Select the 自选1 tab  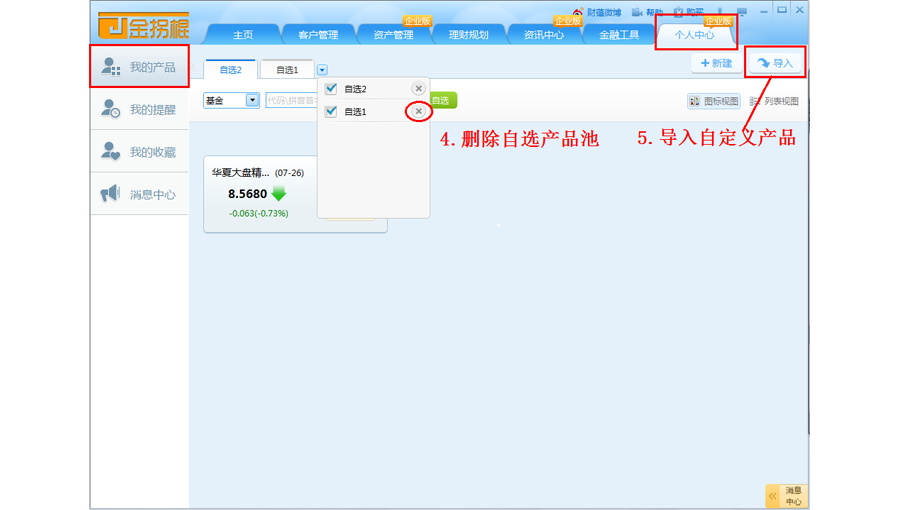[287, 70]
